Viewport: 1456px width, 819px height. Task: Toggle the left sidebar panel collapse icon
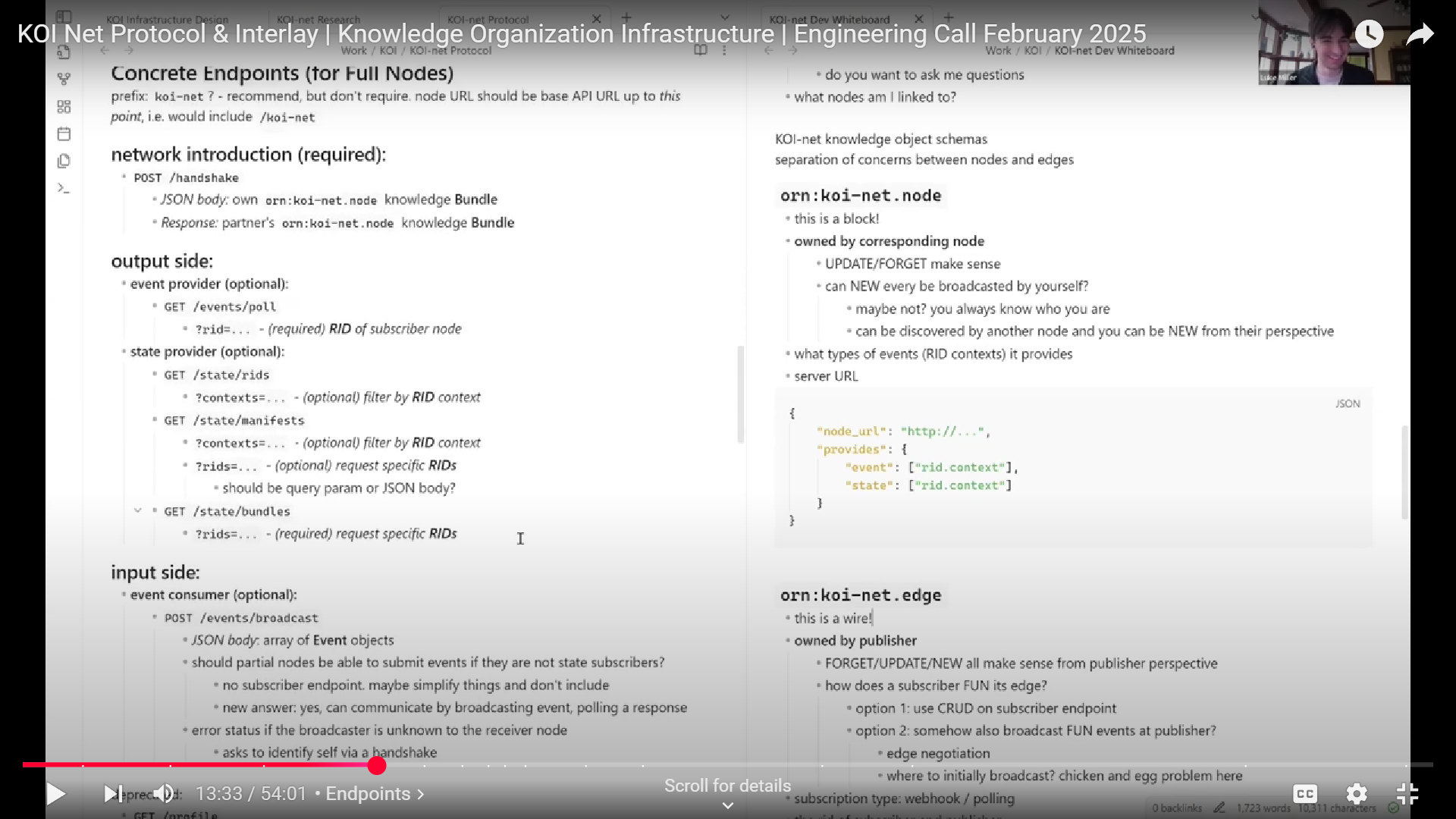pos(64,17)
